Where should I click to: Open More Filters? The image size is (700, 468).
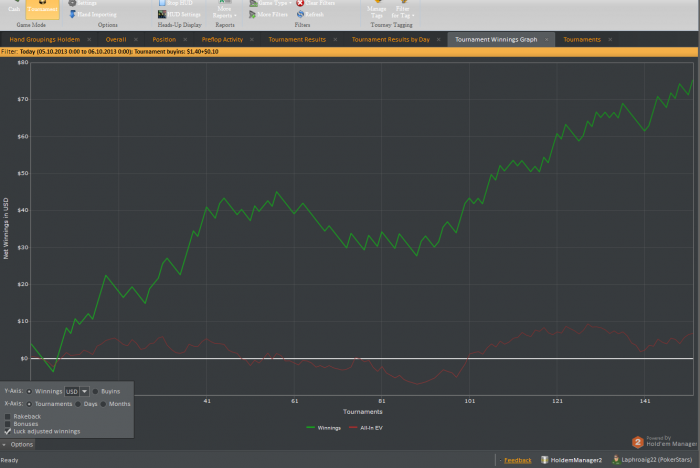(268, 14)
